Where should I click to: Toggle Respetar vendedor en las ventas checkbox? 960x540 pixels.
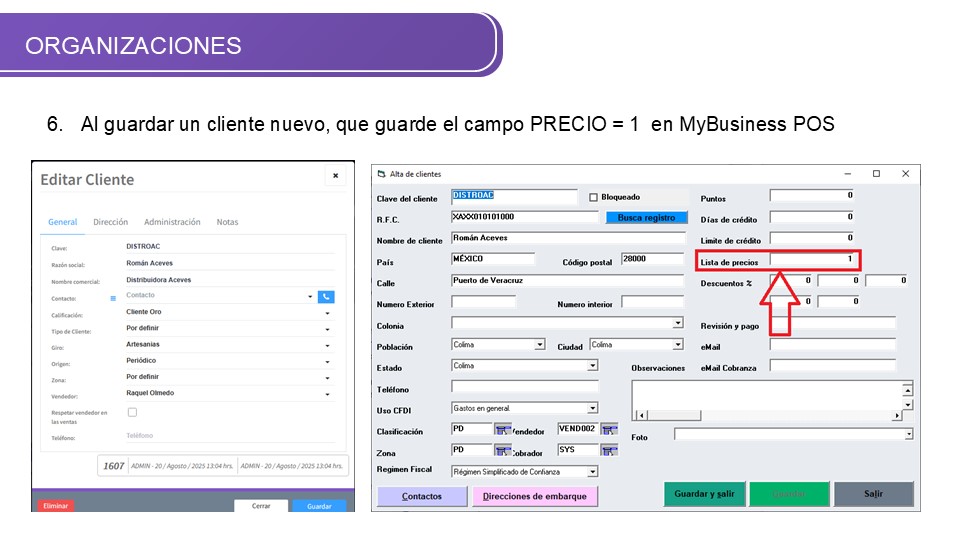click(x=132, y=412)
